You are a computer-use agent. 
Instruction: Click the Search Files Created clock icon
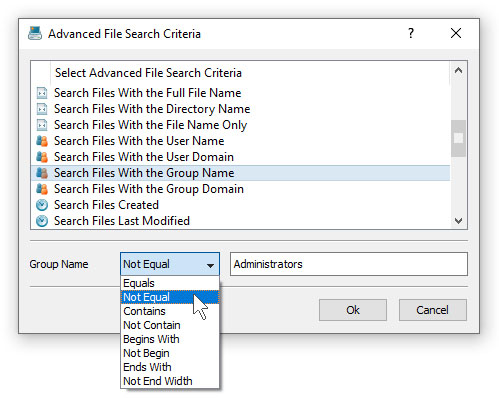[x=42, y=205]
